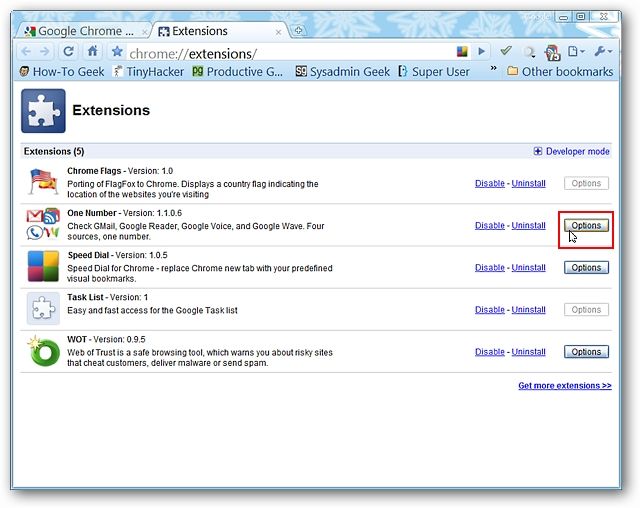Click the magnifier extension toolbar icon
The height and width of the screenshot is (508, 640).
pos(529,52)
